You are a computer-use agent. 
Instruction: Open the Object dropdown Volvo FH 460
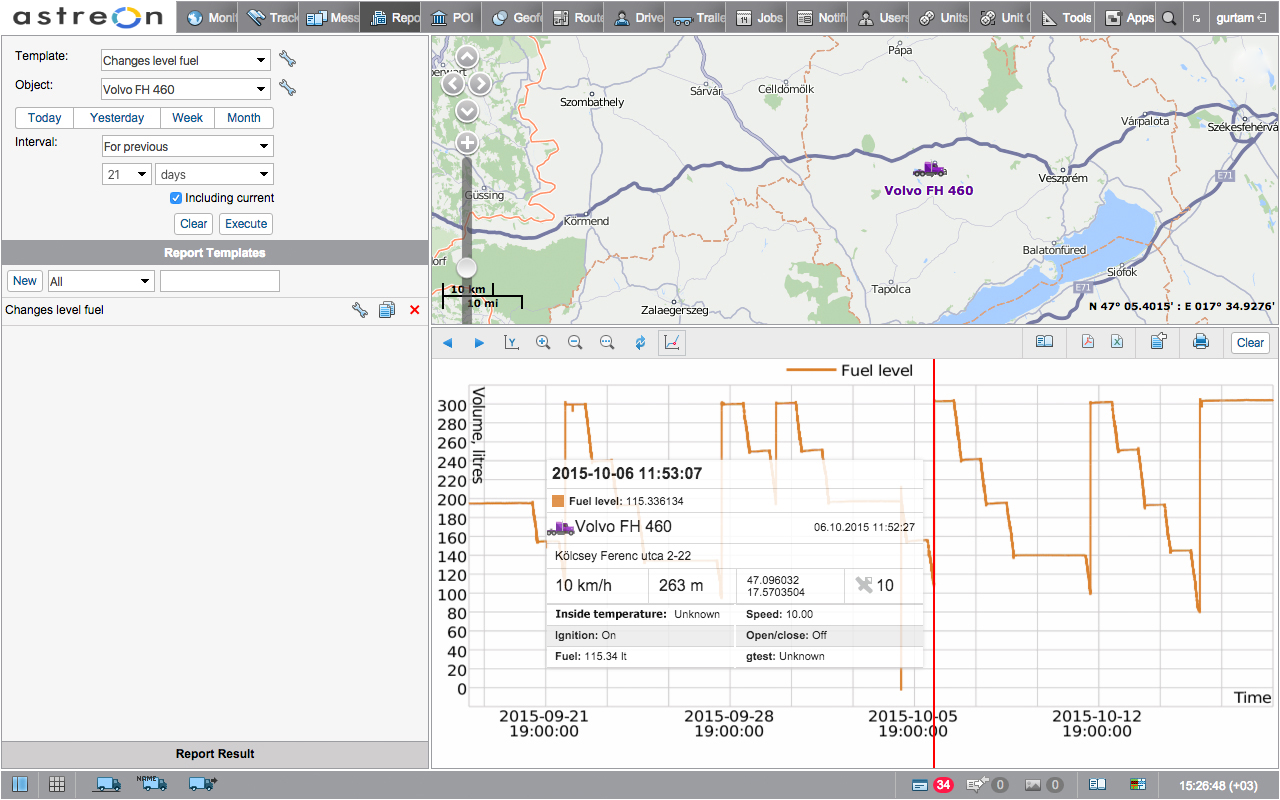click(186, 89)
